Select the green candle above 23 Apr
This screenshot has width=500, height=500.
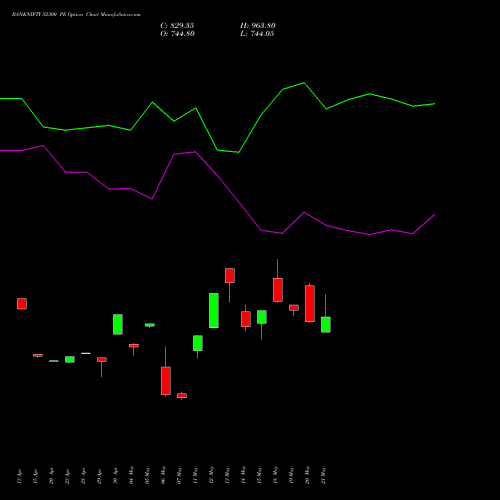click(x=70, y=359)
